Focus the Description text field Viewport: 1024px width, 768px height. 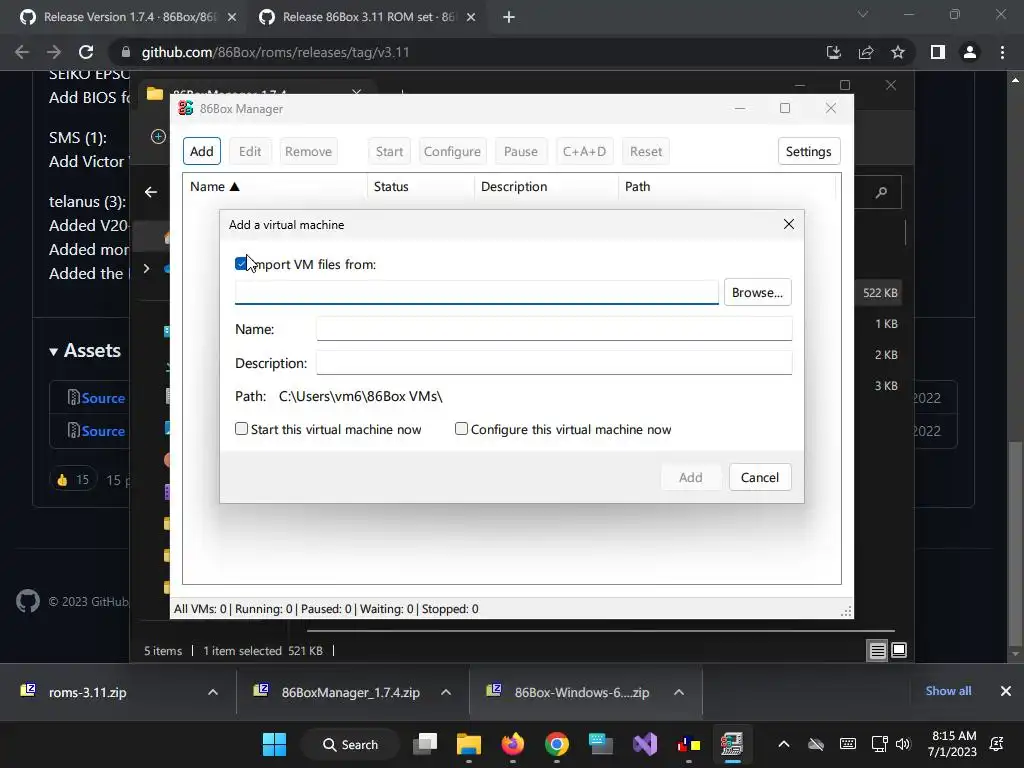click(x=554, y=362)
